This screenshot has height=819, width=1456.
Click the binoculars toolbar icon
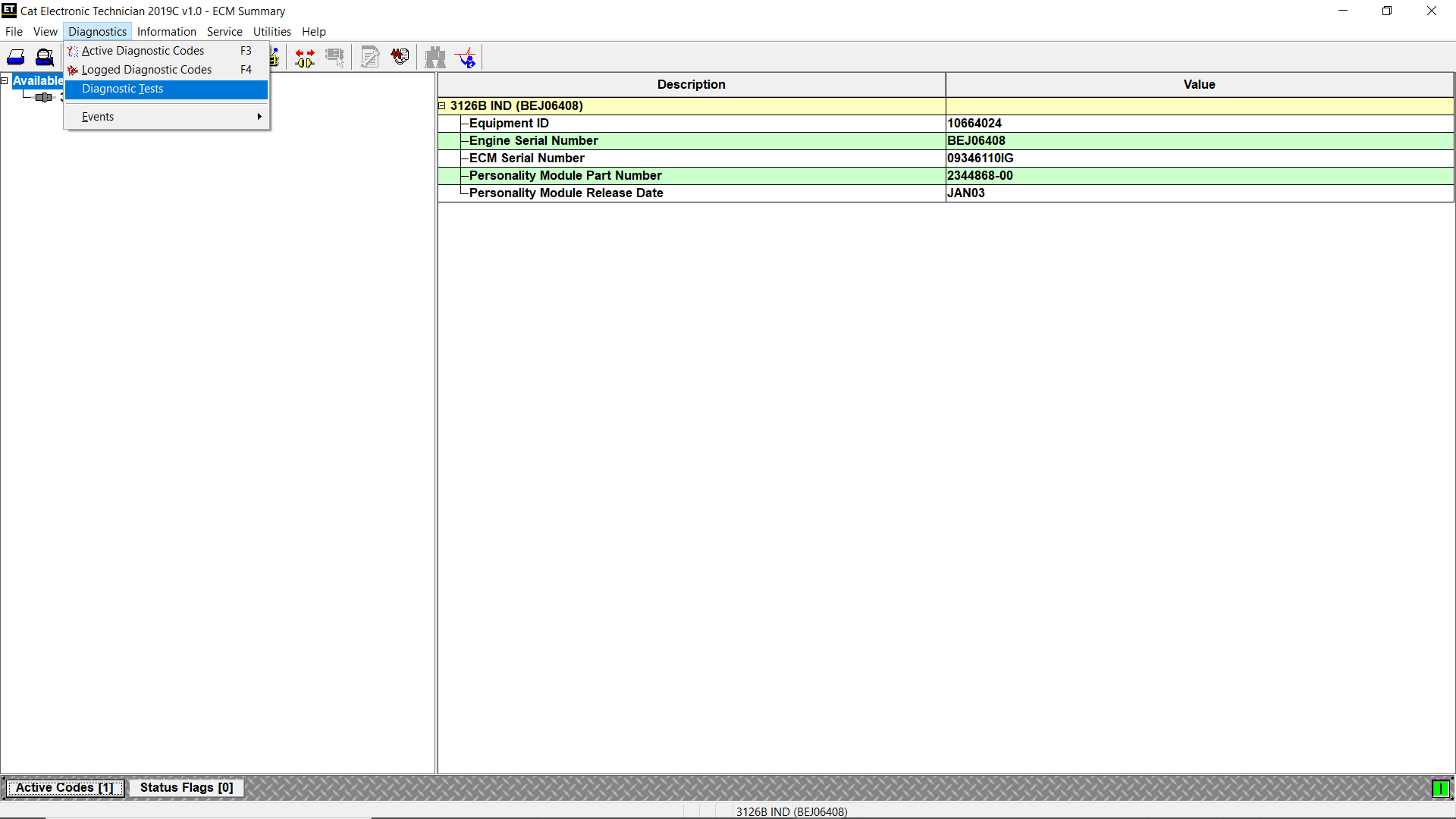pyautogui.click(x=435, y=58)
